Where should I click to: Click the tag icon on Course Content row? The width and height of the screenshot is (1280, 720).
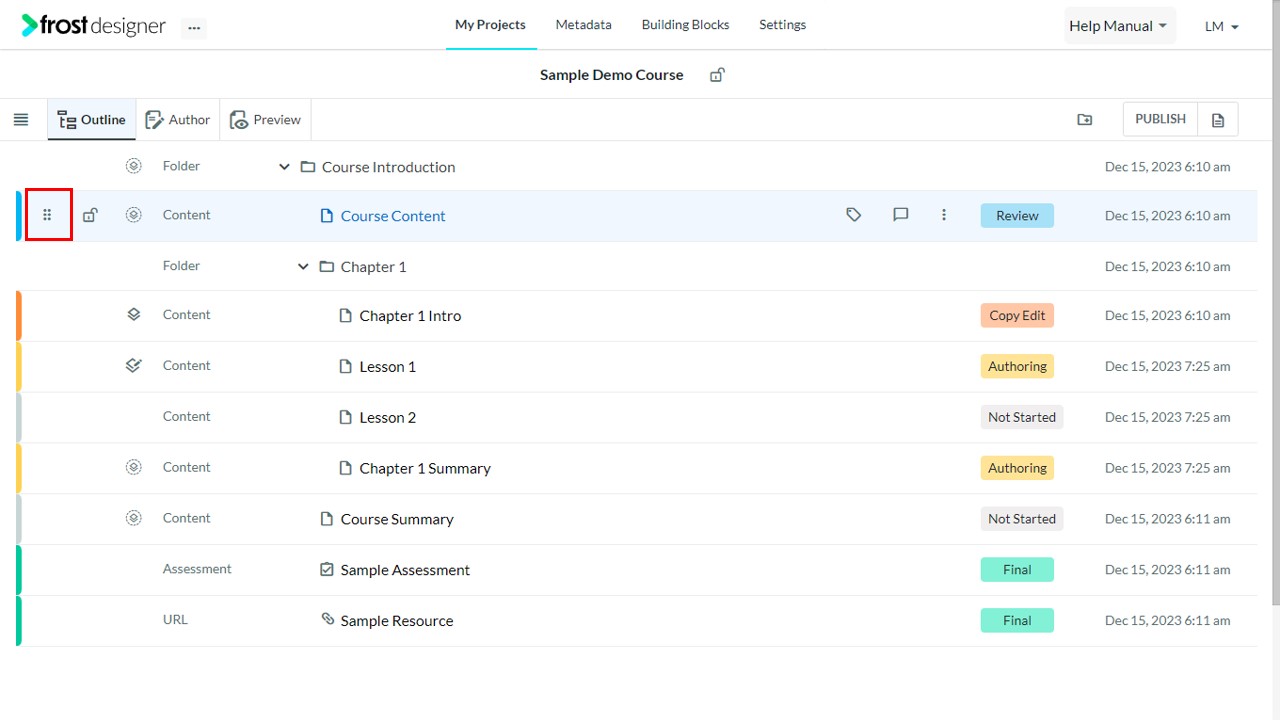pyautogui.click(x=854, y=215)
